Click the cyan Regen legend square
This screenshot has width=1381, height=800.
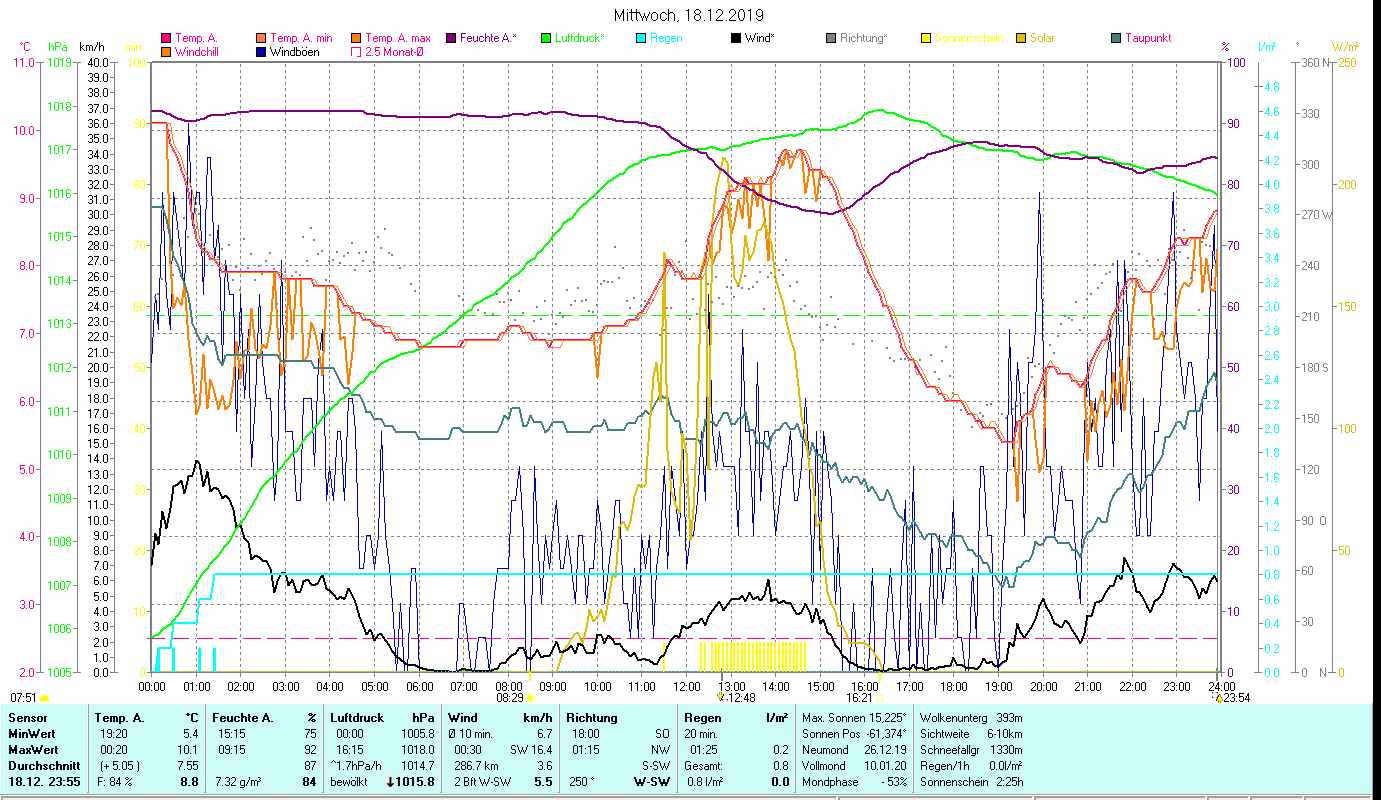(x=641, y=39)
